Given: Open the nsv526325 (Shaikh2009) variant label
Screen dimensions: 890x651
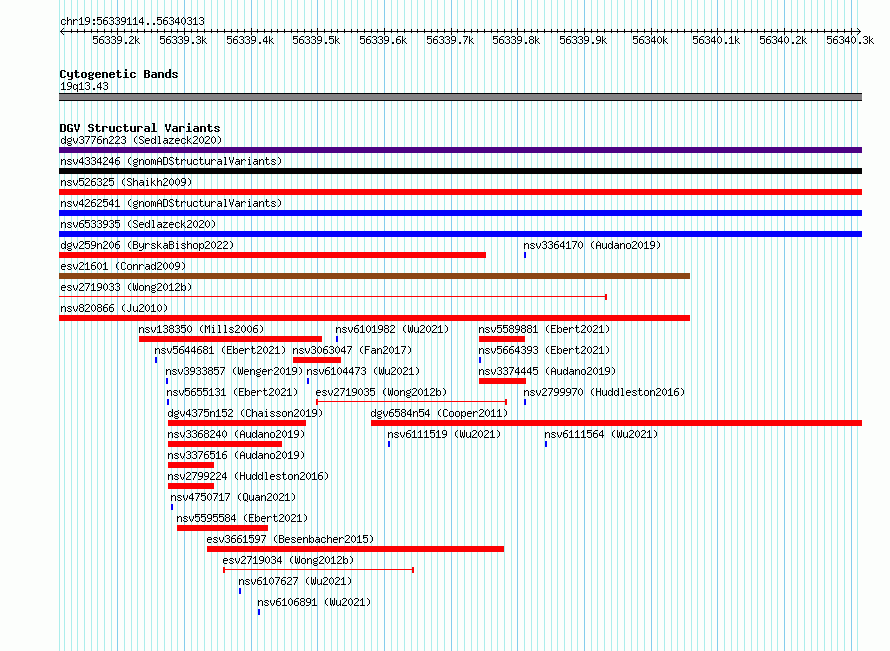Looking at the screenshot, I should point(126,182).
